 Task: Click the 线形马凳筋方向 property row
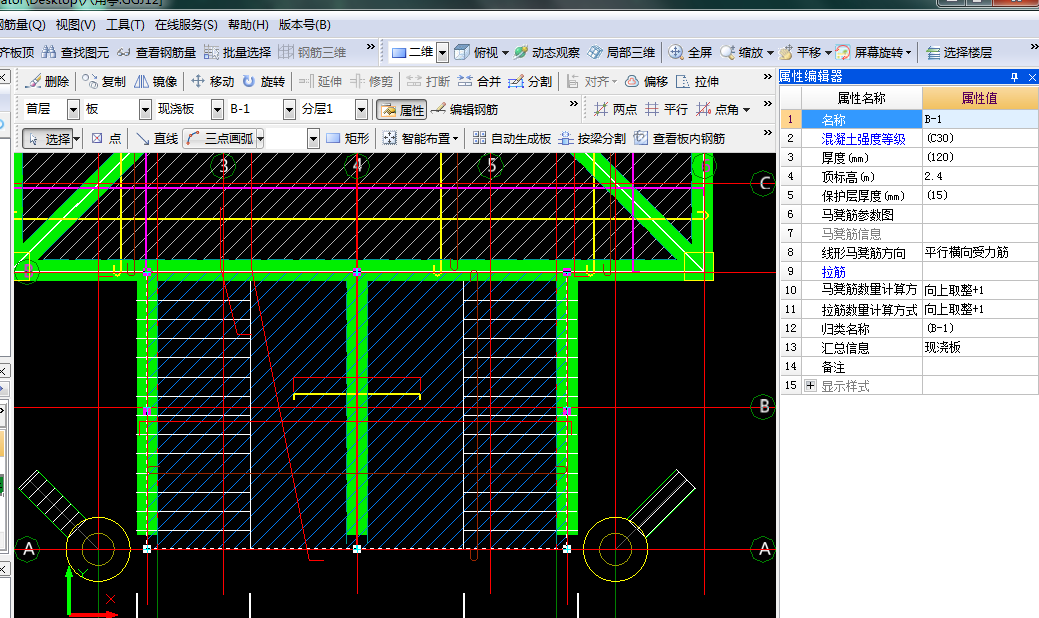click(x=909, y=252)
